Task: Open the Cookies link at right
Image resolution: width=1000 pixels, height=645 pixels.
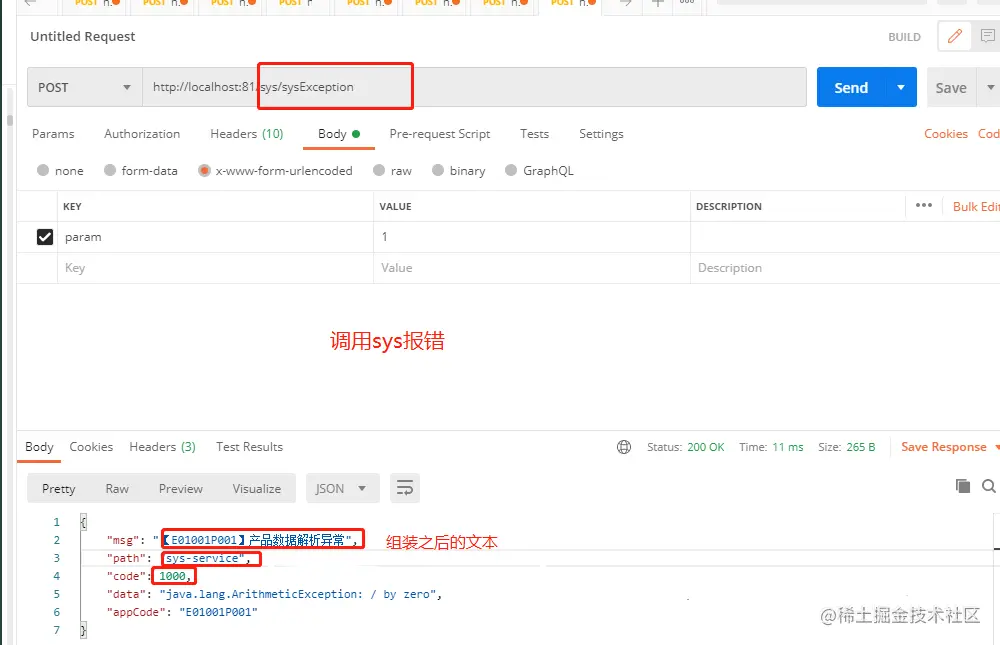Action: click(946, 134)
